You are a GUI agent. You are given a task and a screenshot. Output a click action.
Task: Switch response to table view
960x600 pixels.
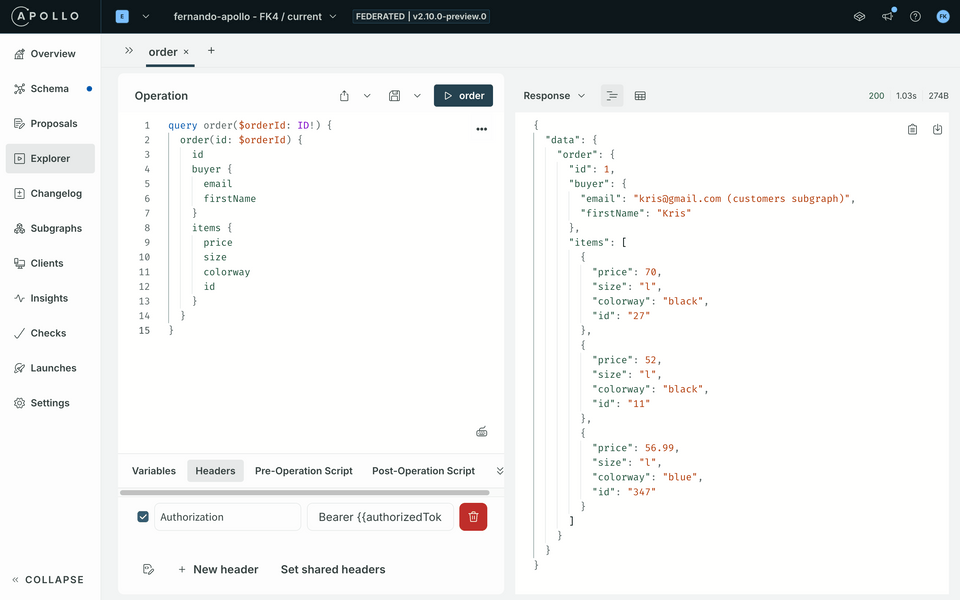click(x=640, y=96)
